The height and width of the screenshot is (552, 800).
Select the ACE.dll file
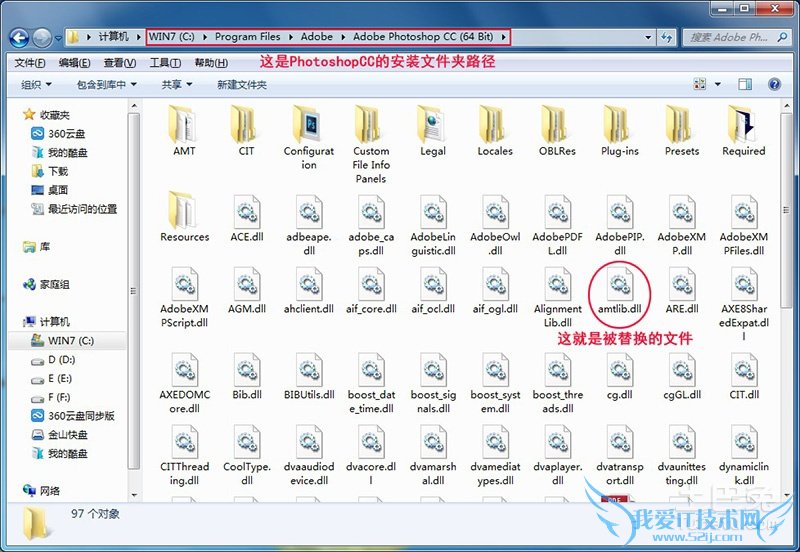pos(246,217)
